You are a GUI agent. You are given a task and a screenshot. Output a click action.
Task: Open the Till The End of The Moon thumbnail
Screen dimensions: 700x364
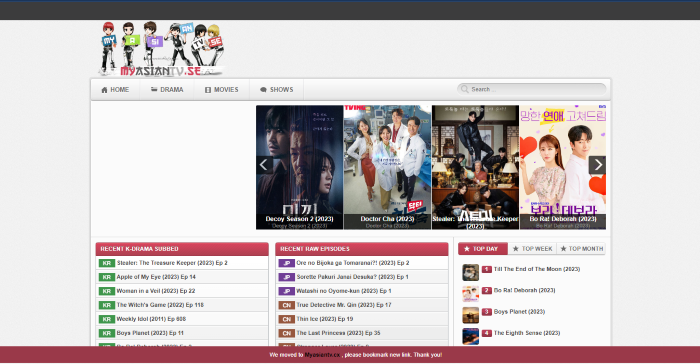pos(471,272)
